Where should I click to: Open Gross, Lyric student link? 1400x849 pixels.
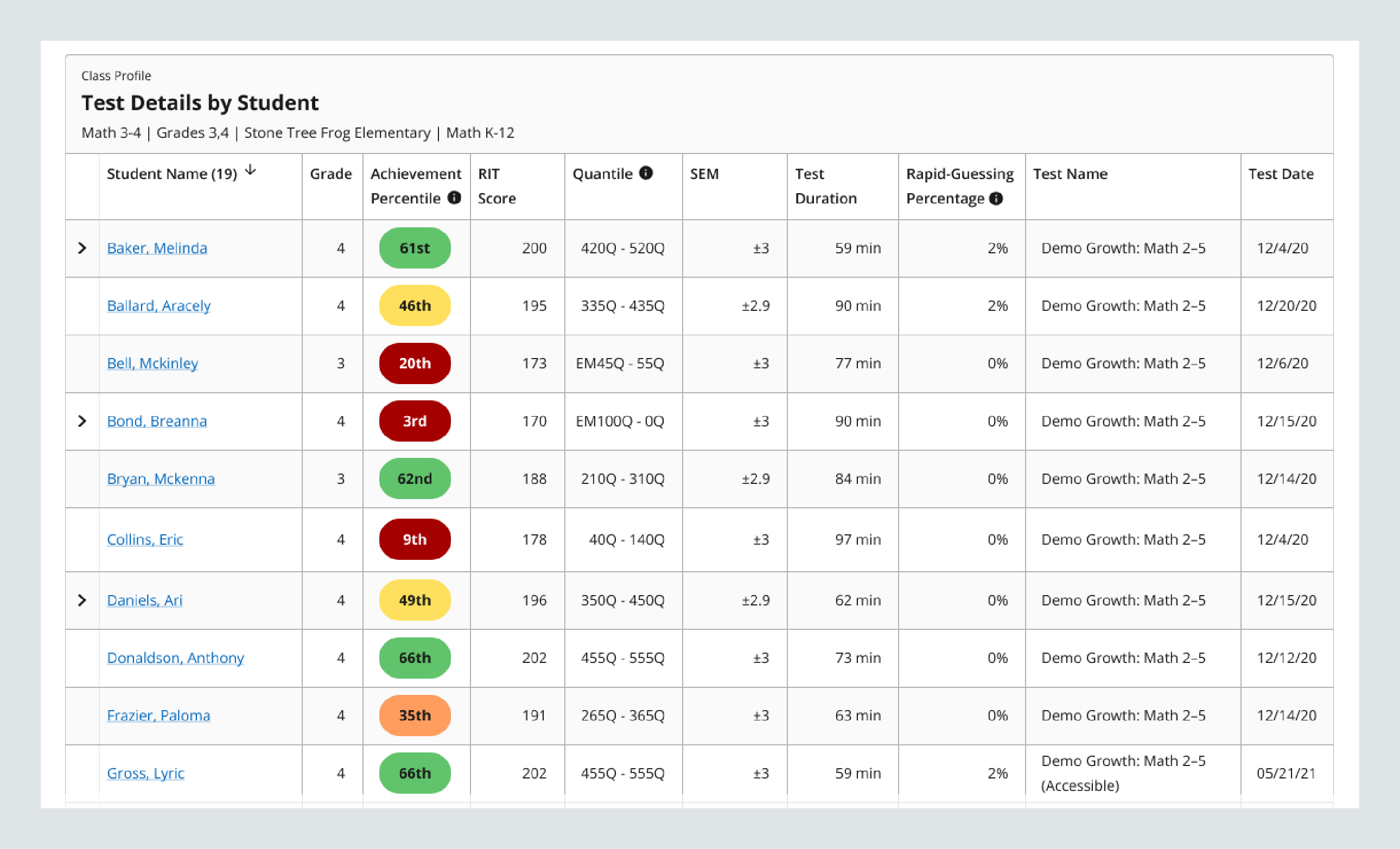[145, 773]
